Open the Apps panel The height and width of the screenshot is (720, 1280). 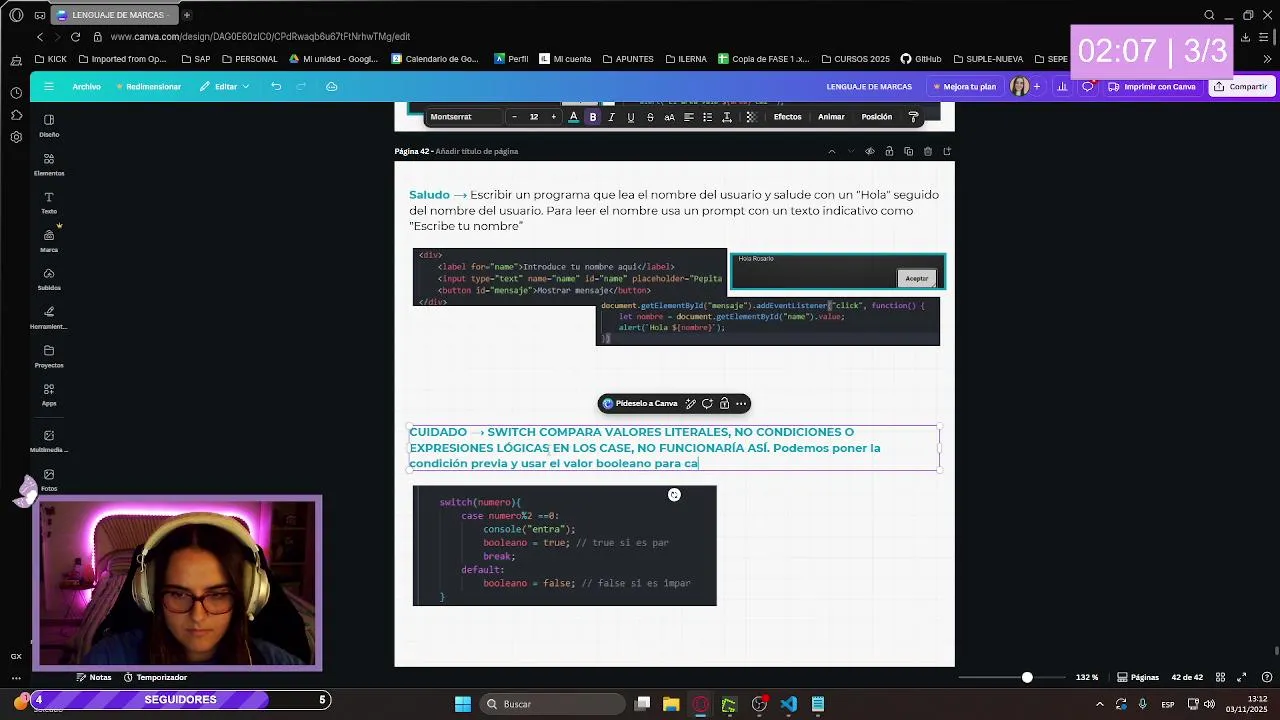point(49,395)
